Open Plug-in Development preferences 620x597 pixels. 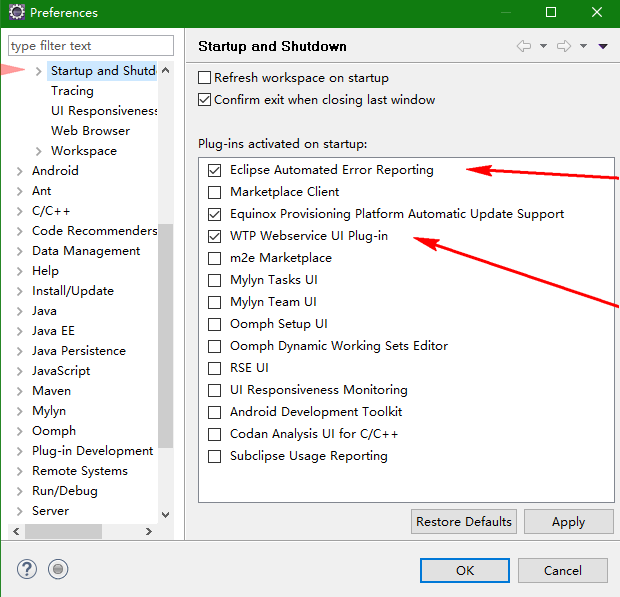[x=92, y=451]
